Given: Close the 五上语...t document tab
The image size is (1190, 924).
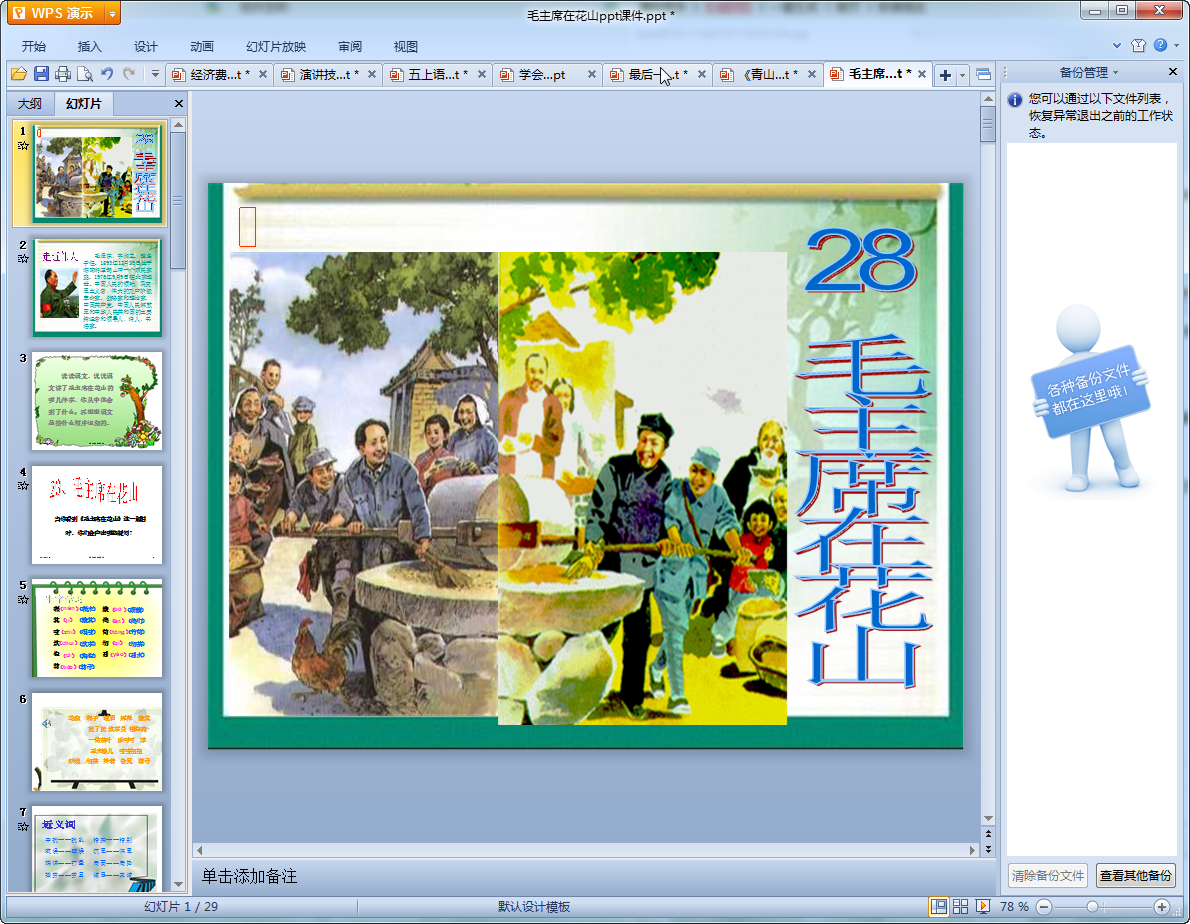Looking at the screenshot, I should [481, 74].
